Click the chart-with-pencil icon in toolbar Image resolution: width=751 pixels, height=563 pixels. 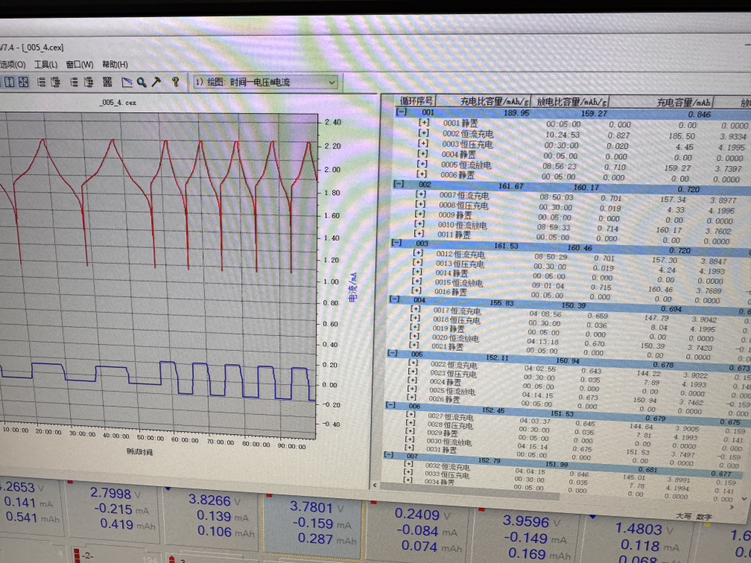tap(127, 82)
